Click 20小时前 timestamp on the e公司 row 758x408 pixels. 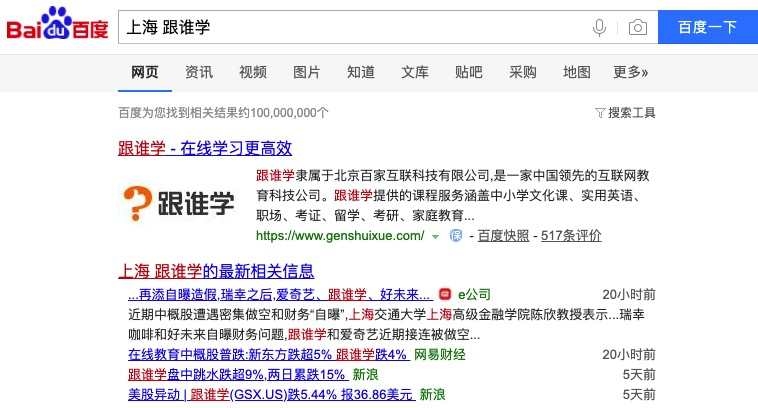pos(629,294)
